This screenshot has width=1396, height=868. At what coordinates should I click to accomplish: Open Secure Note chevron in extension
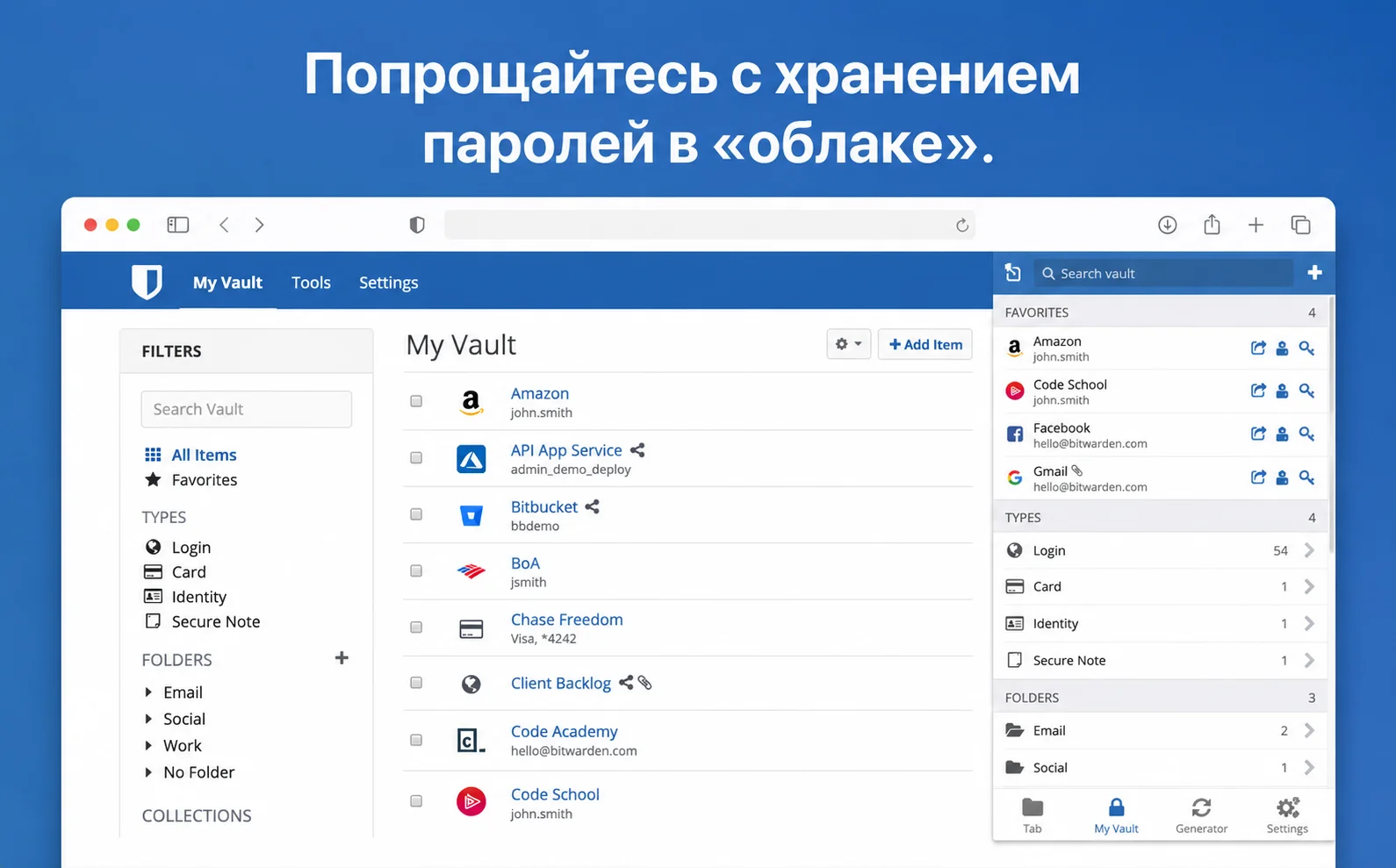[1309, 660]
